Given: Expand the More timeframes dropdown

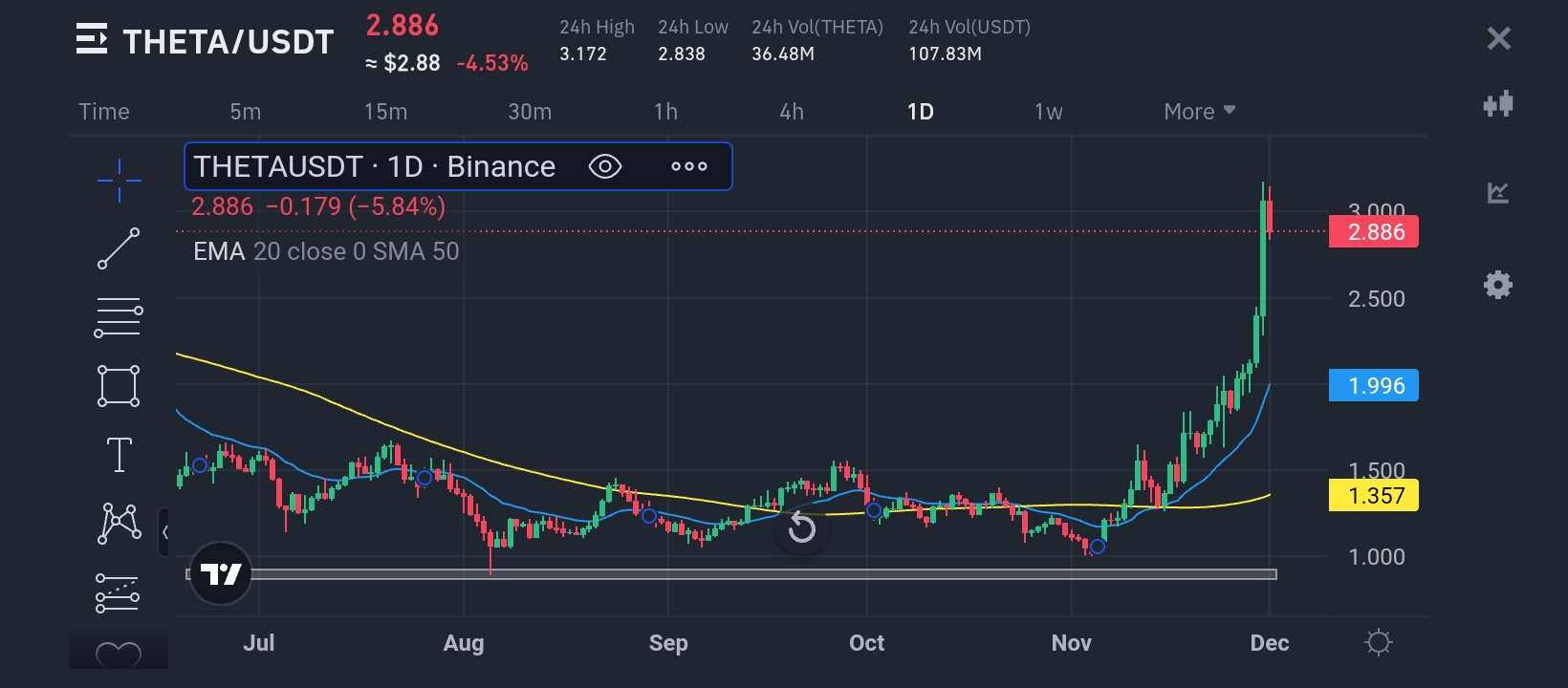Looking at the screenshot, I should point(1200,112).
